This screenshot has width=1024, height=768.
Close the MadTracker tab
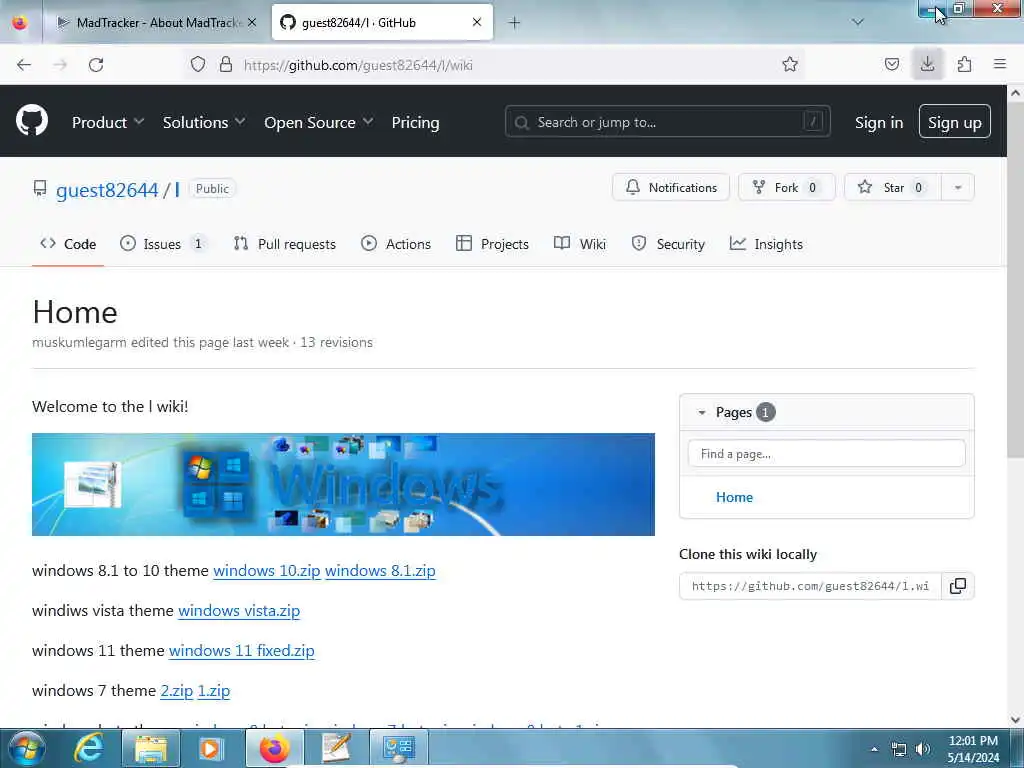point(252,22)
